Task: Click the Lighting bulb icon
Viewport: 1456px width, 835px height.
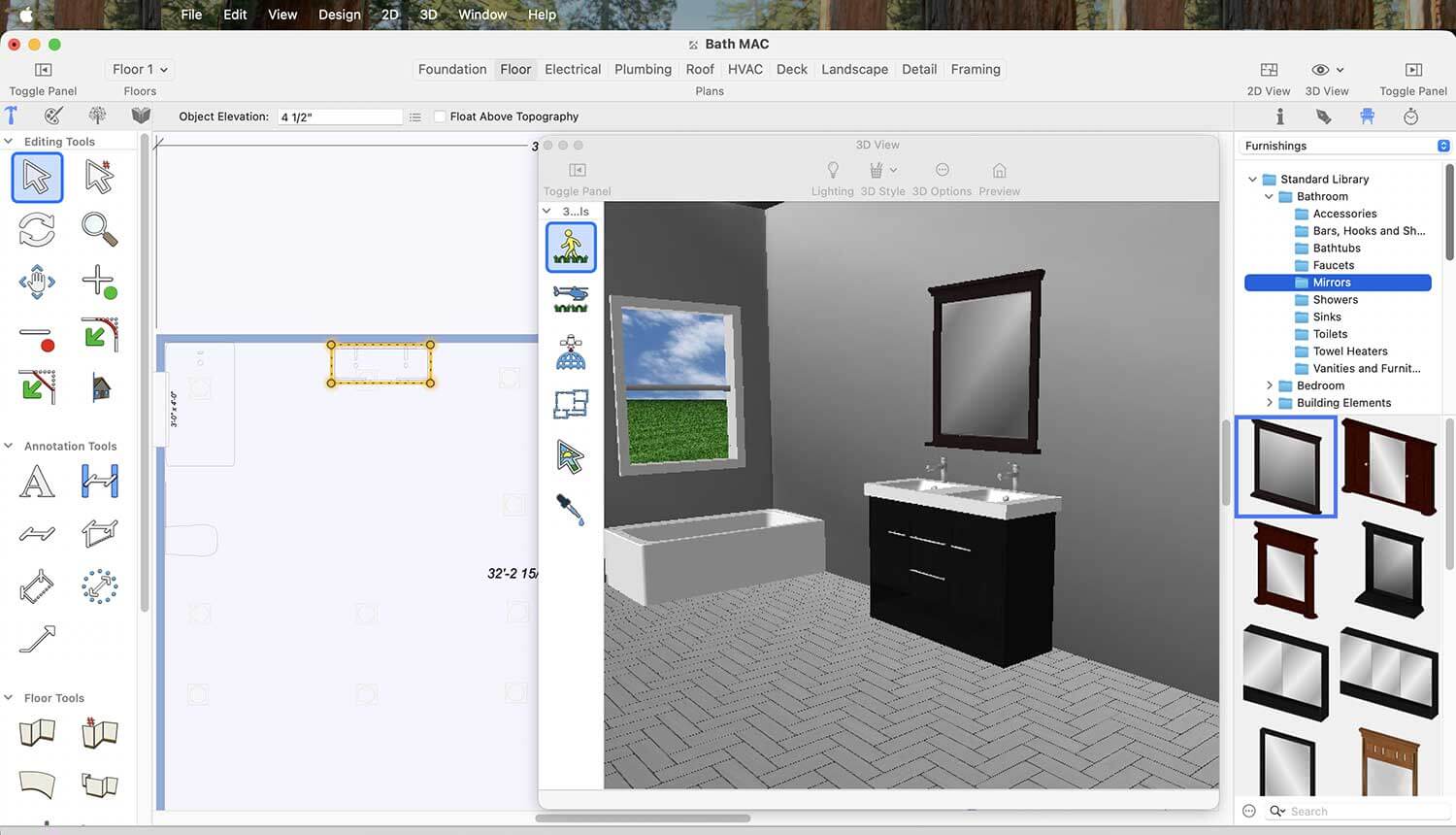Action: point(832,171)
